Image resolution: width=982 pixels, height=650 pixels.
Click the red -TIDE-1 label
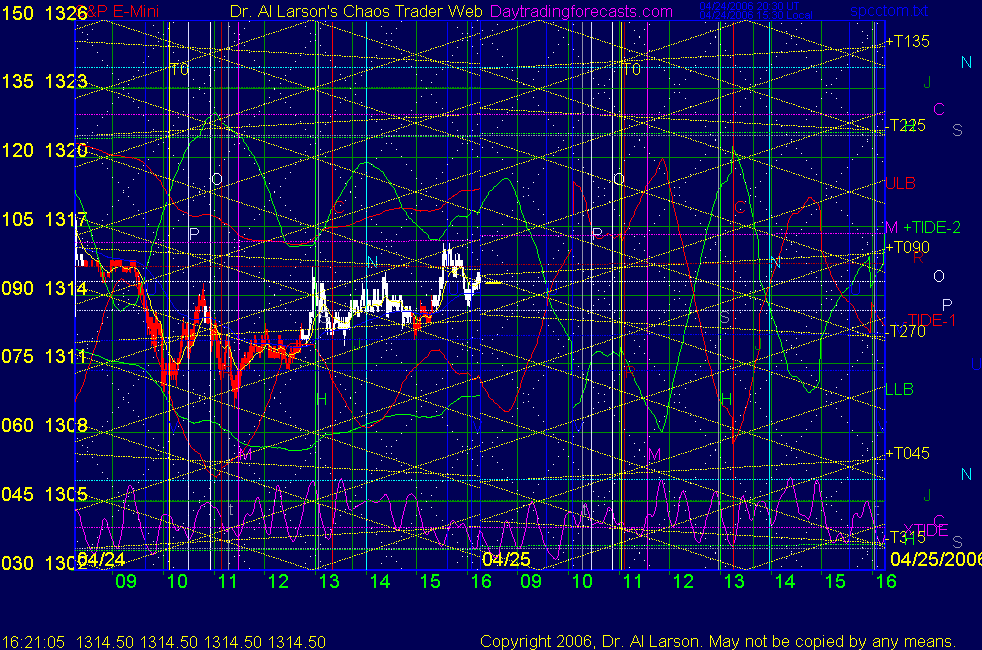(930, 321)
